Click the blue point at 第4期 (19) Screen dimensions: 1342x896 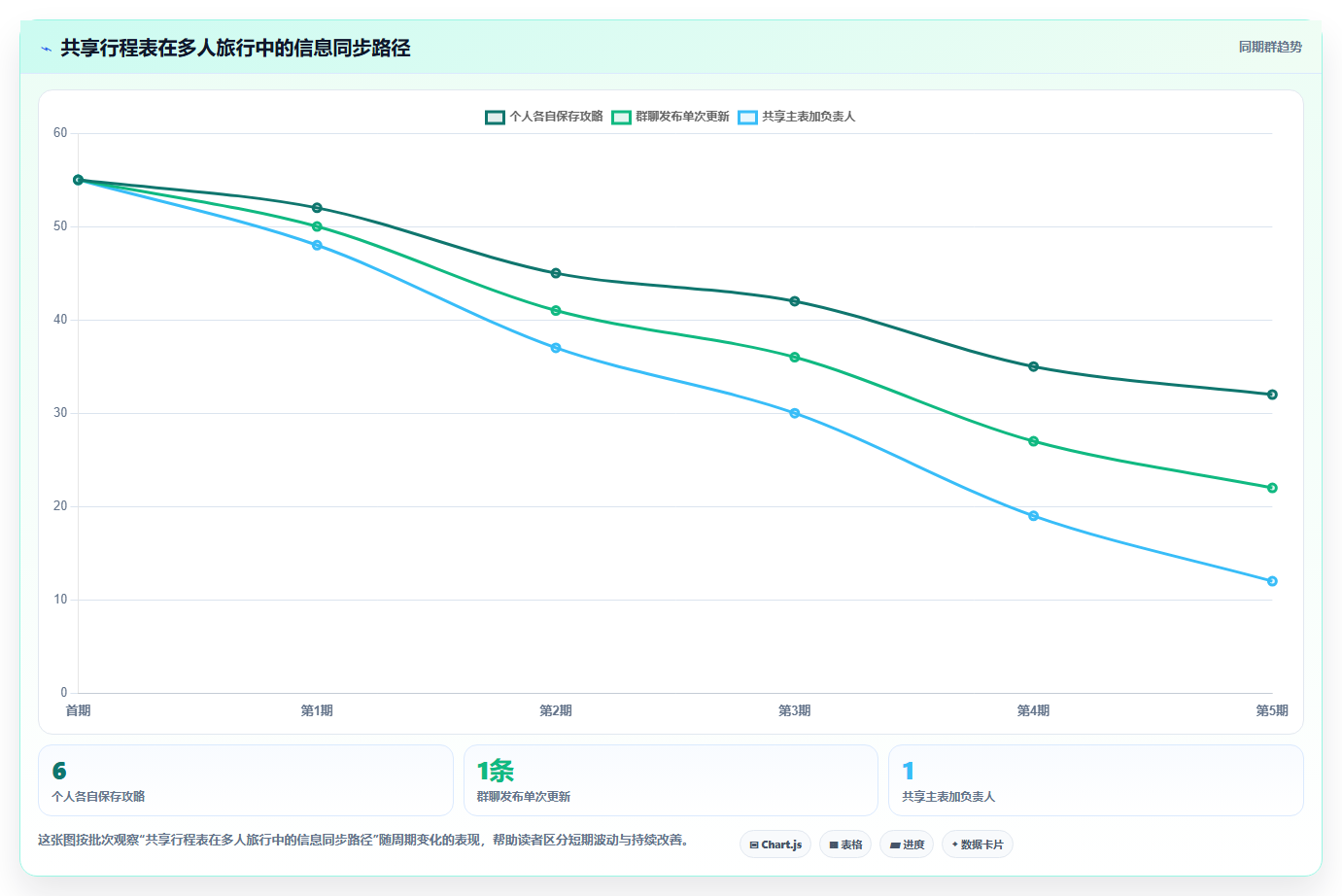coord(1033,516)
